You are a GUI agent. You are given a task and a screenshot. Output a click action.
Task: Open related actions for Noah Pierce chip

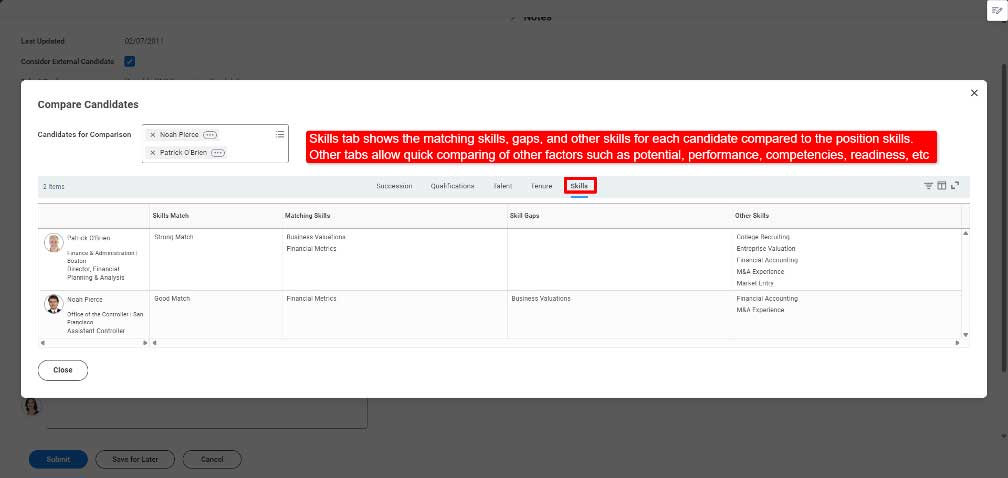coord(210,134)
